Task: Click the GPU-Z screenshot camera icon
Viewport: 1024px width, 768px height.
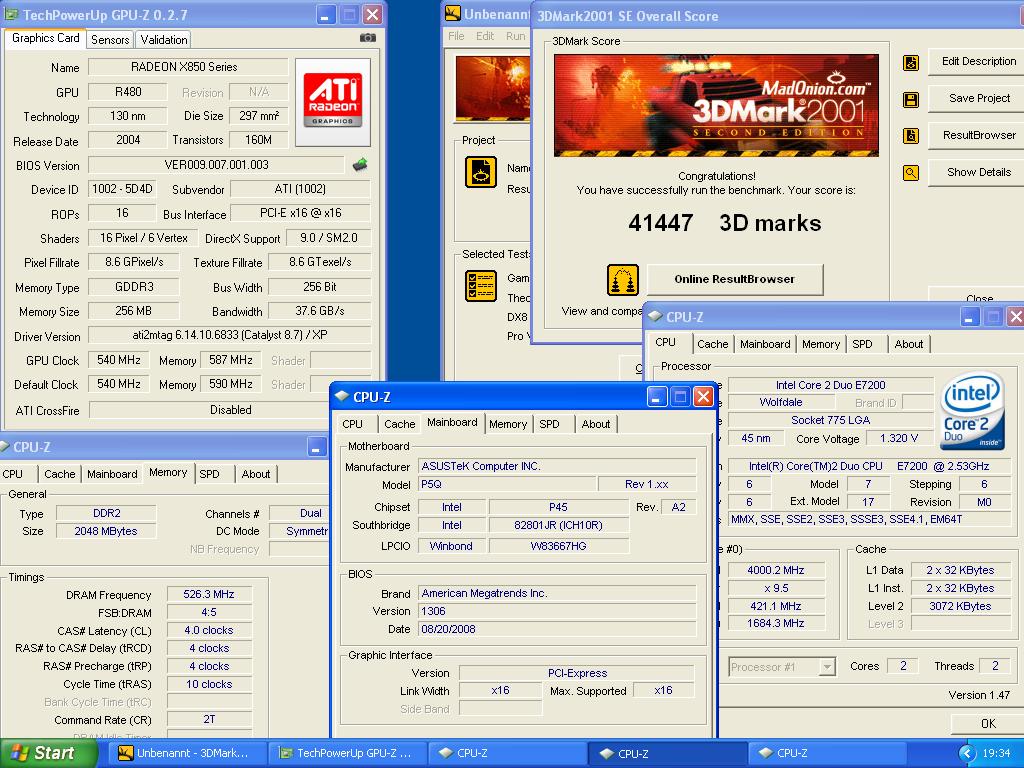Action: (x=368, y=38)
